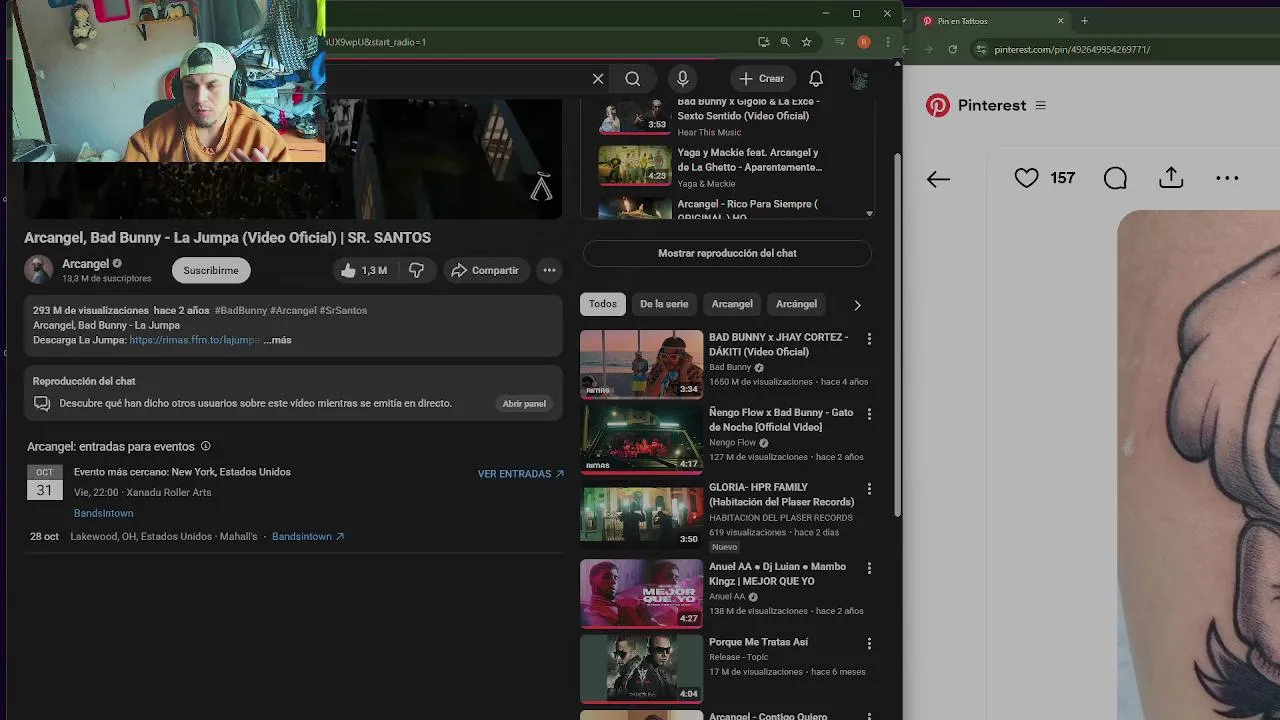Click the #BadBunny hashtag

pyautogui.click(x=241, y=311)
